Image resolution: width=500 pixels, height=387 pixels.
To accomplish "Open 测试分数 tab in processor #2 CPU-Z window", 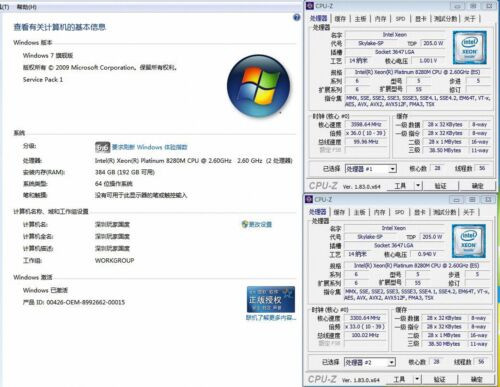I will (x=444, y=212).
